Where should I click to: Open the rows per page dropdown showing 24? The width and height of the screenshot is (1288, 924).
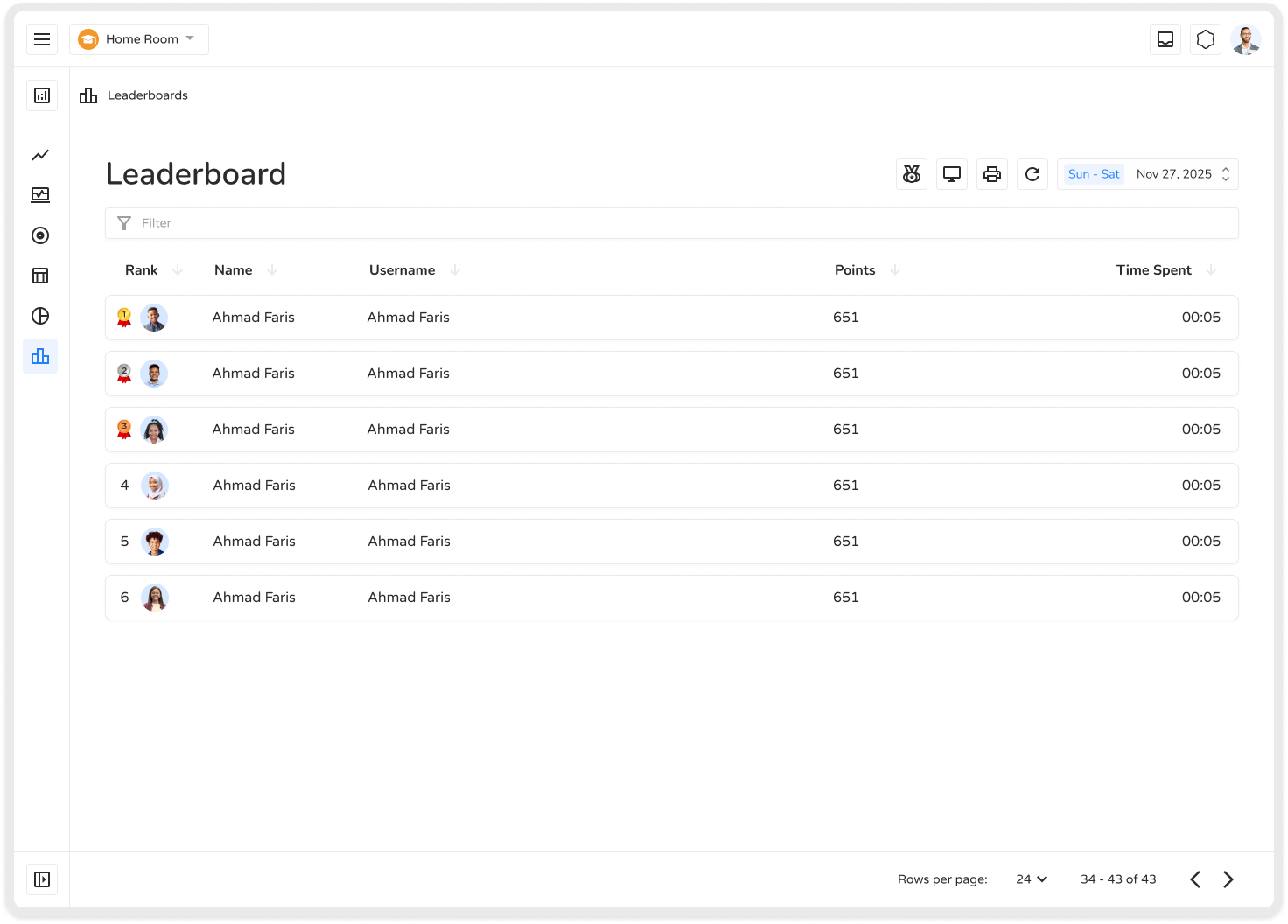coord(1031,878)
